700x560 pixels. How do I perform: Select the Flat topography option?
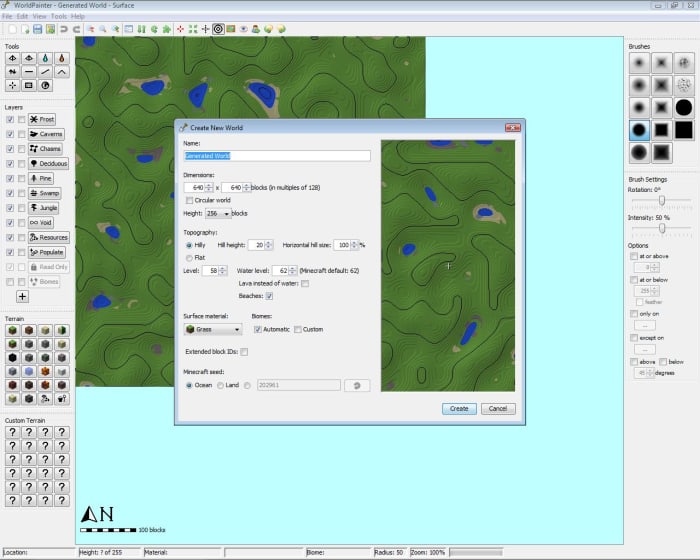click(189, 258)
